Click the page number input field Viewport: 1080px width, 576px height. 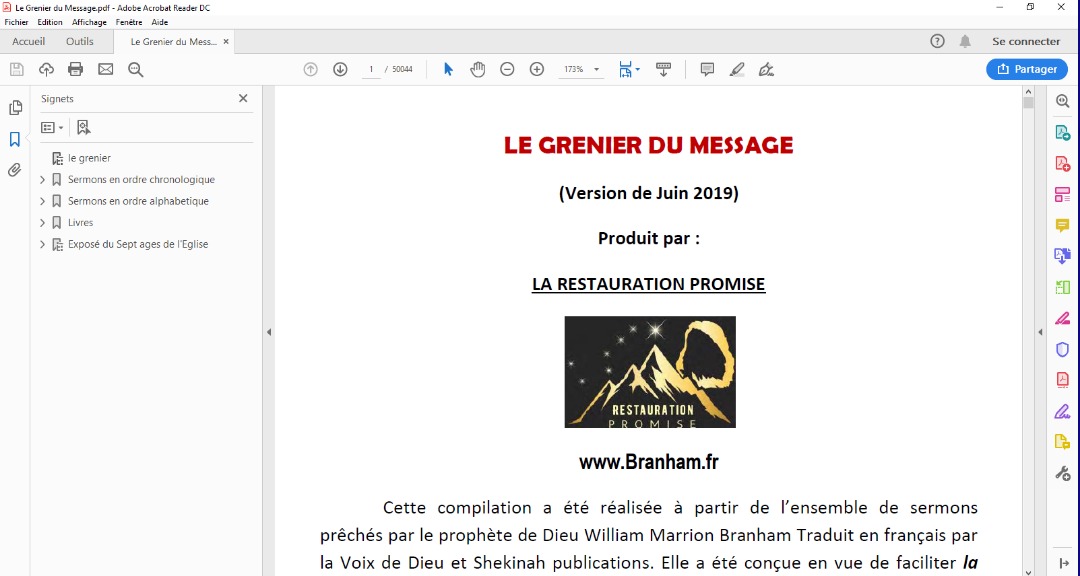(x=371, y=69)
